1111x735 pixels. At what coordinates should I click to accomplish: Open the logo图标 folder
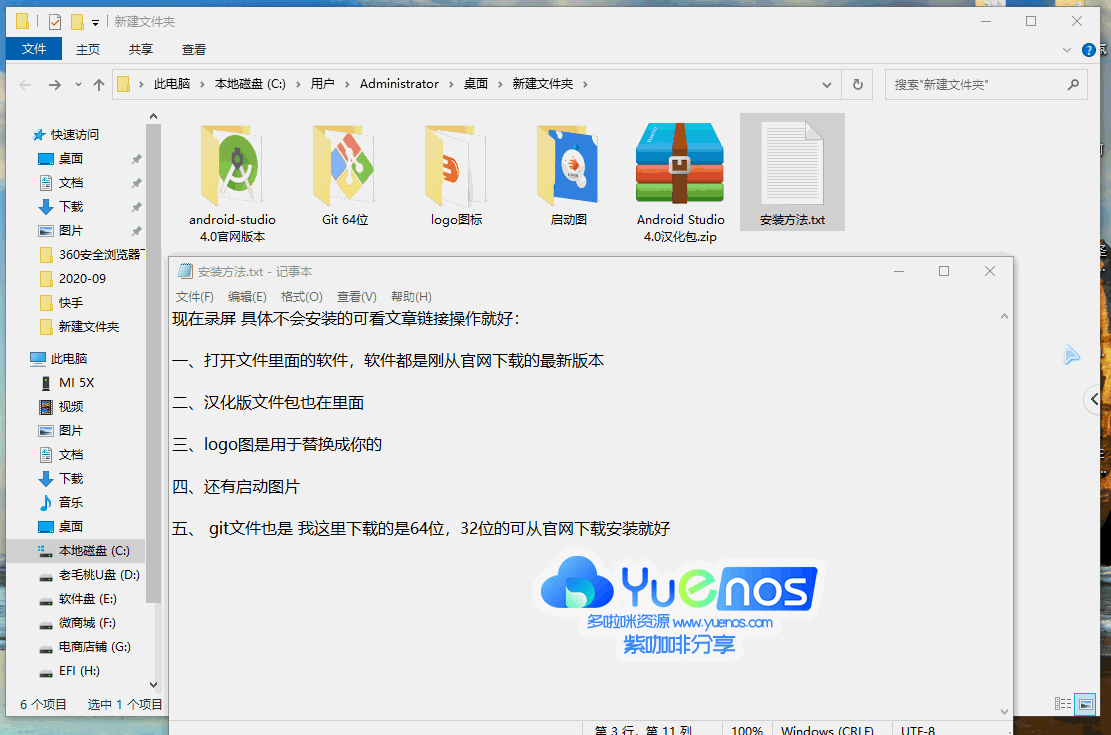[456, 165]
